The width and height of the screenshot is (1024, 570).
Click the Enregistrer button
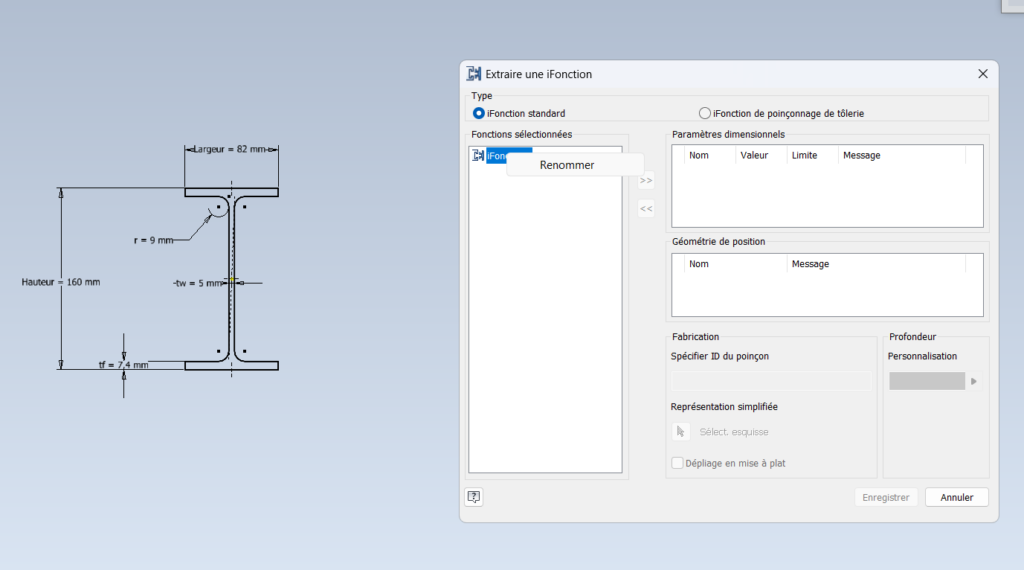[886, 497]
